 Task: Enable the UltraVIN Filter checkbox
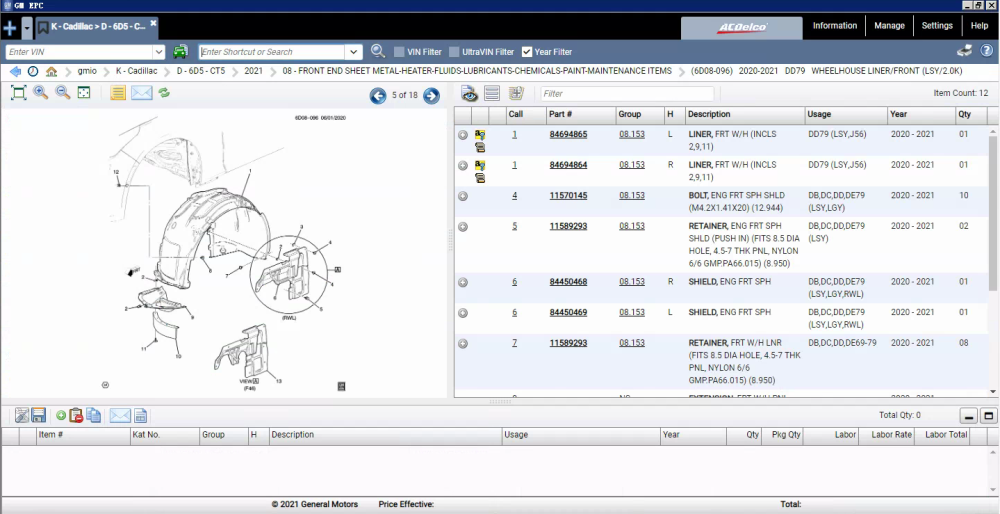[x=454, y=52]
